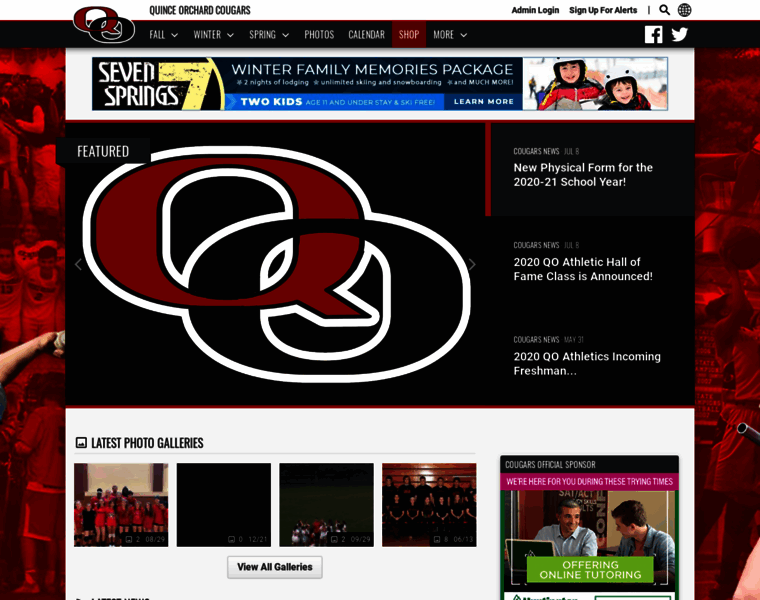Click the View All Galleries button
Image resolution: width=760 pixels, height=600 pixels.
(275, 567)
